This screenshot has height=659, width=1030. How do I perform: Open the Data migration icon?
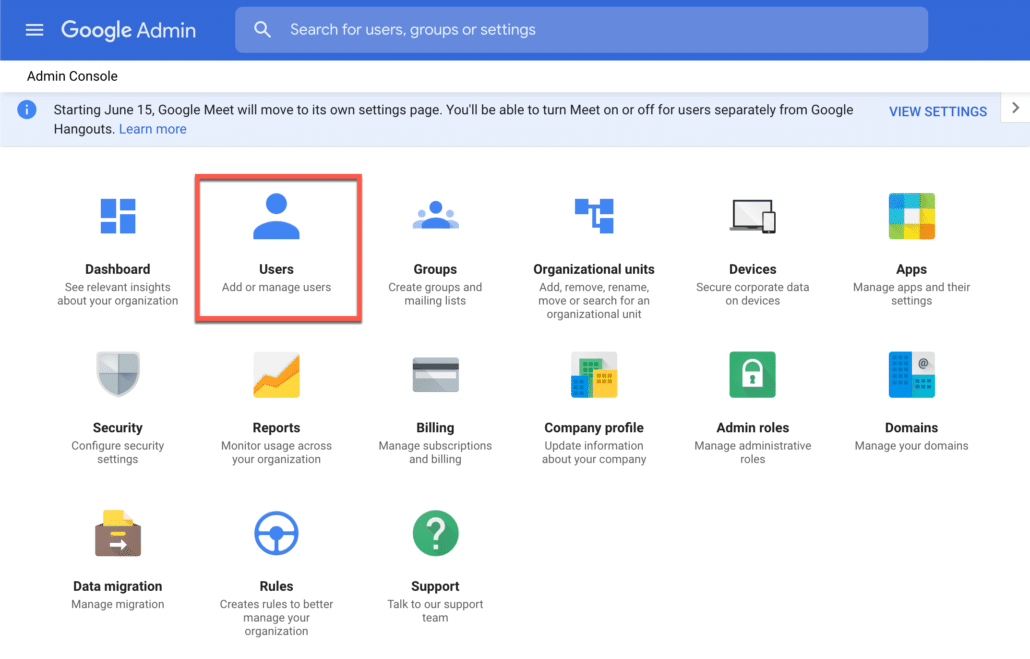coord(118,533)
